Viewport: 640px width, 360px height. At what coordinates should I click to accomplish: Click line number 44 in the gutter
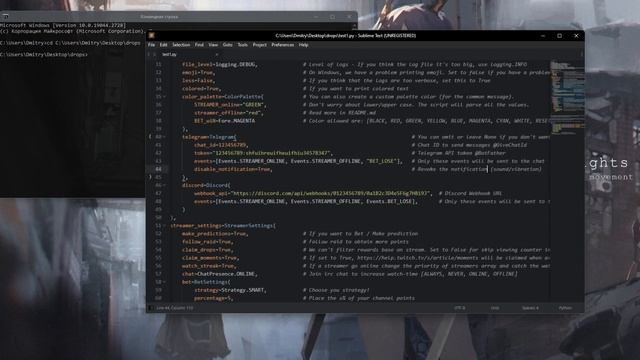pos(158,169)
